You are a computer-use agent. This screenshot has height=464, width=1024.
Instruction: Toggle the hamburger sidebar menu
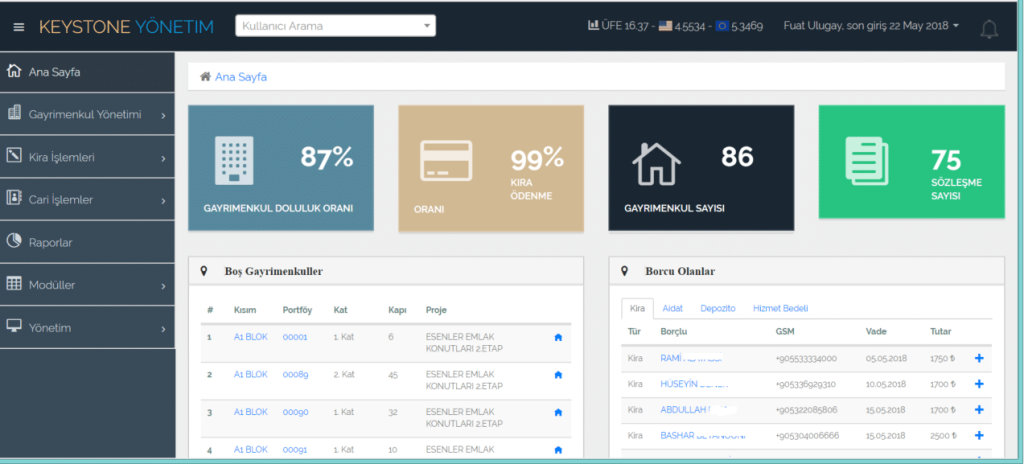pyautogui.click(x=18, y=27)
